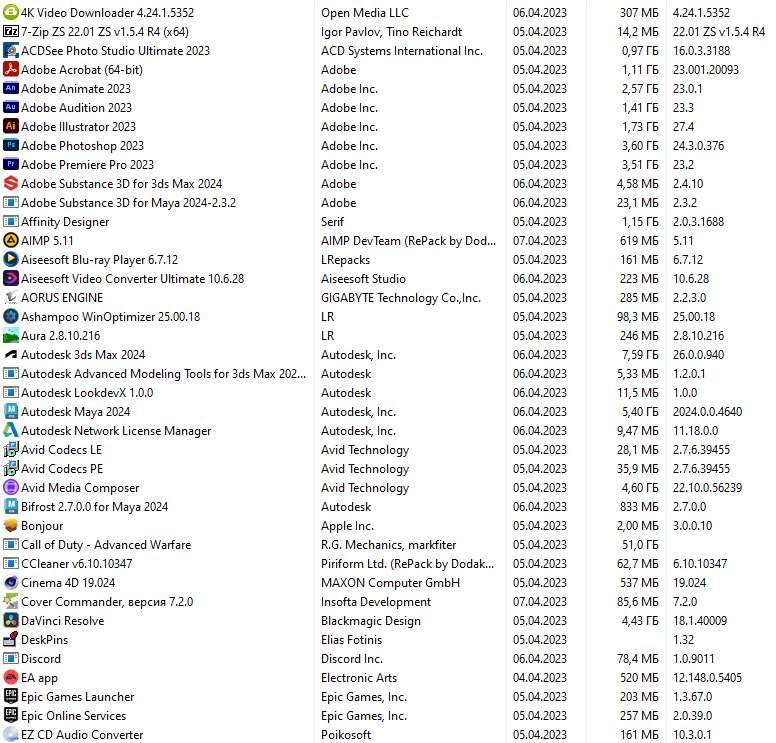Click the DaVinci Resolve icon

click(x=10, y=620)
